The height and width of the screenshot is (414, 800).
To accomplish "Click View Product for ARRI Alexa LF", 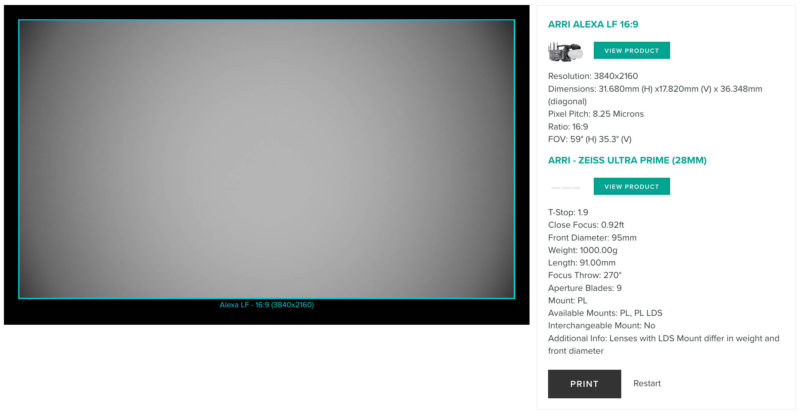I will coord(631,51).
